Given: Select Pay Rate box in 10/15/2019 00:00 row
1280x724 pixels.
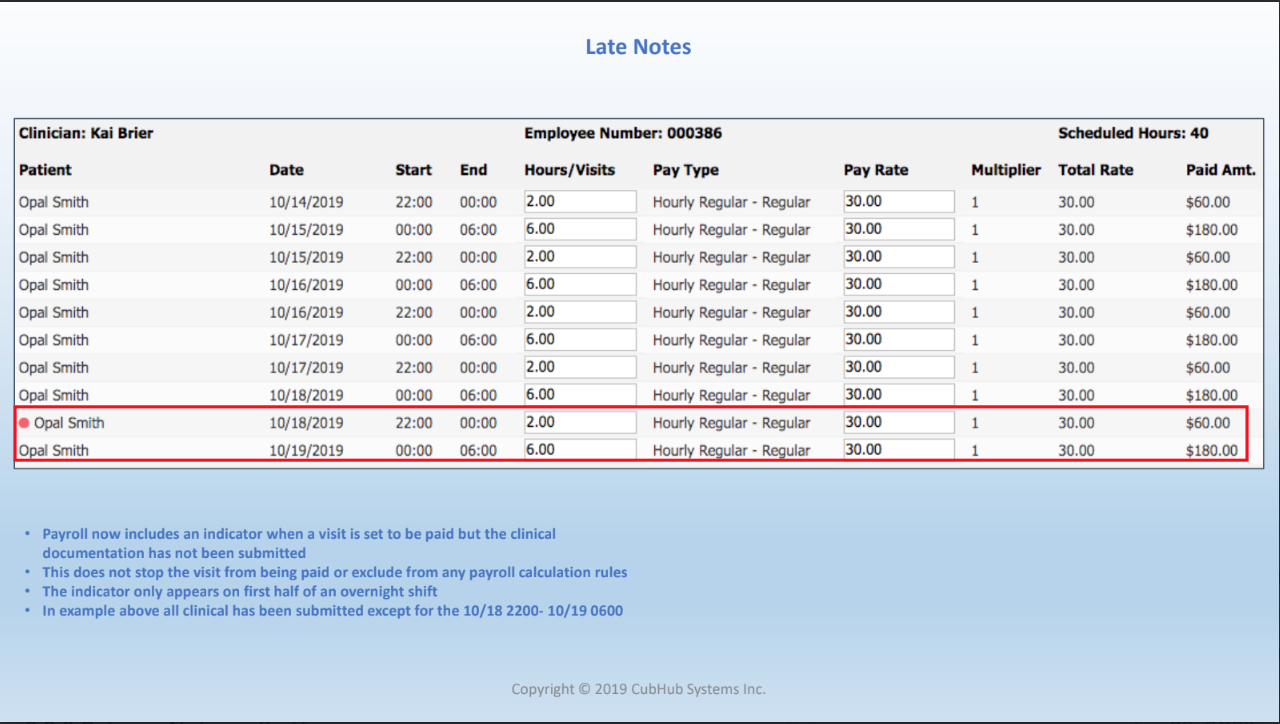Looking at the screenshot, I should coord(899,229).
